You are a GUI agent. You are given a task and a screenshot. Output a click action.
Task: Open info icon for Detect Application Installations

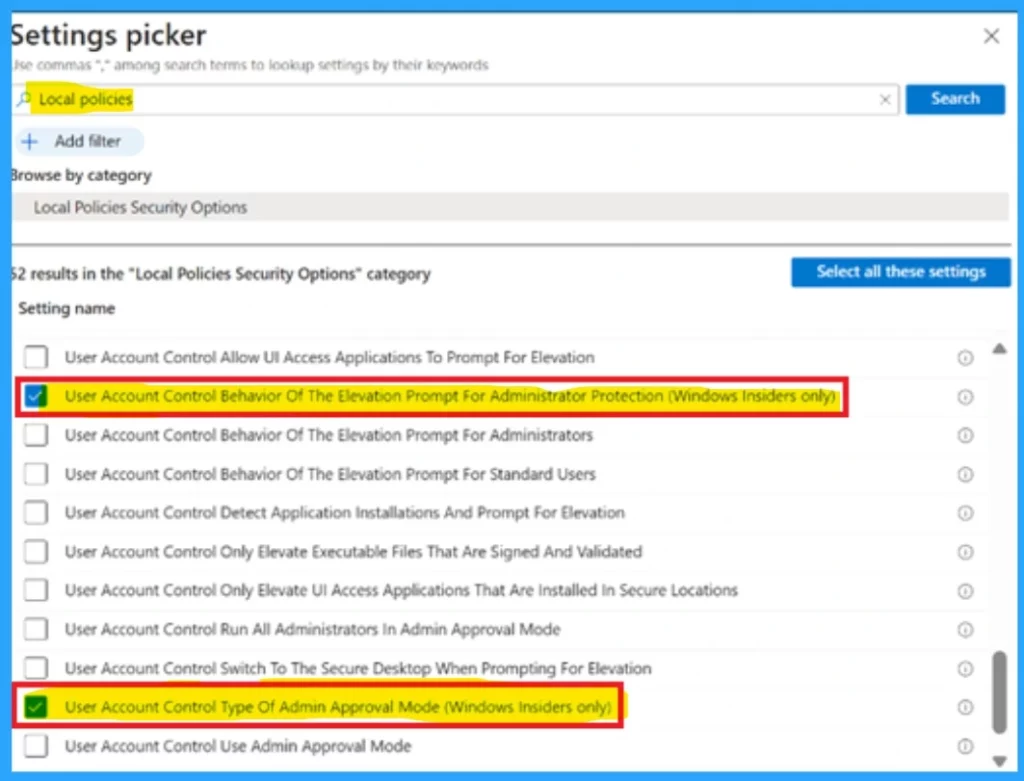point(965,513)
